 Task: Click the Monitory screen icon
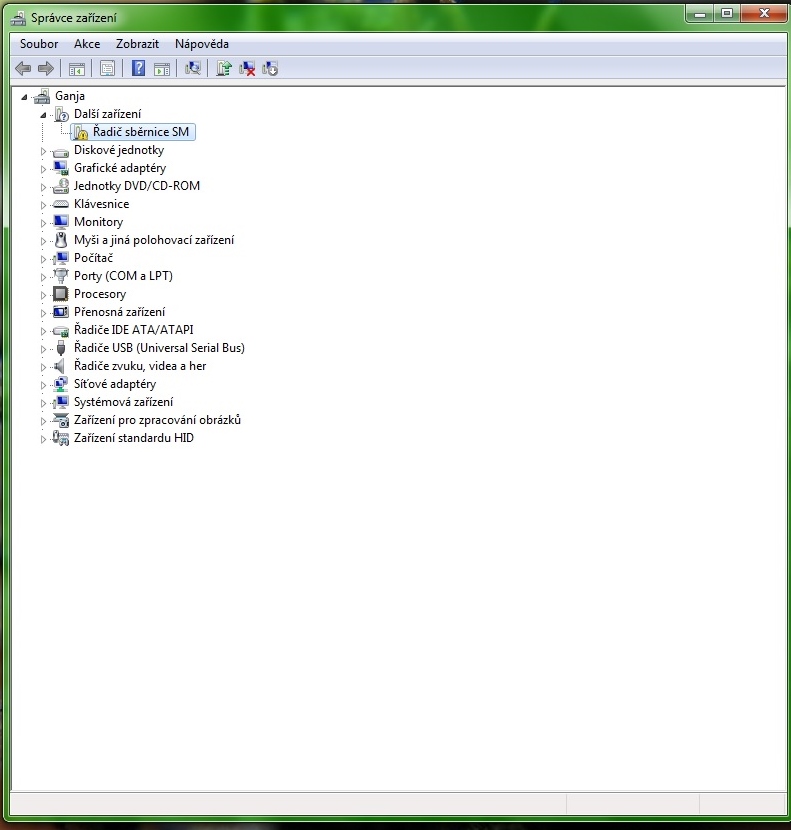(x=61, y=222)
